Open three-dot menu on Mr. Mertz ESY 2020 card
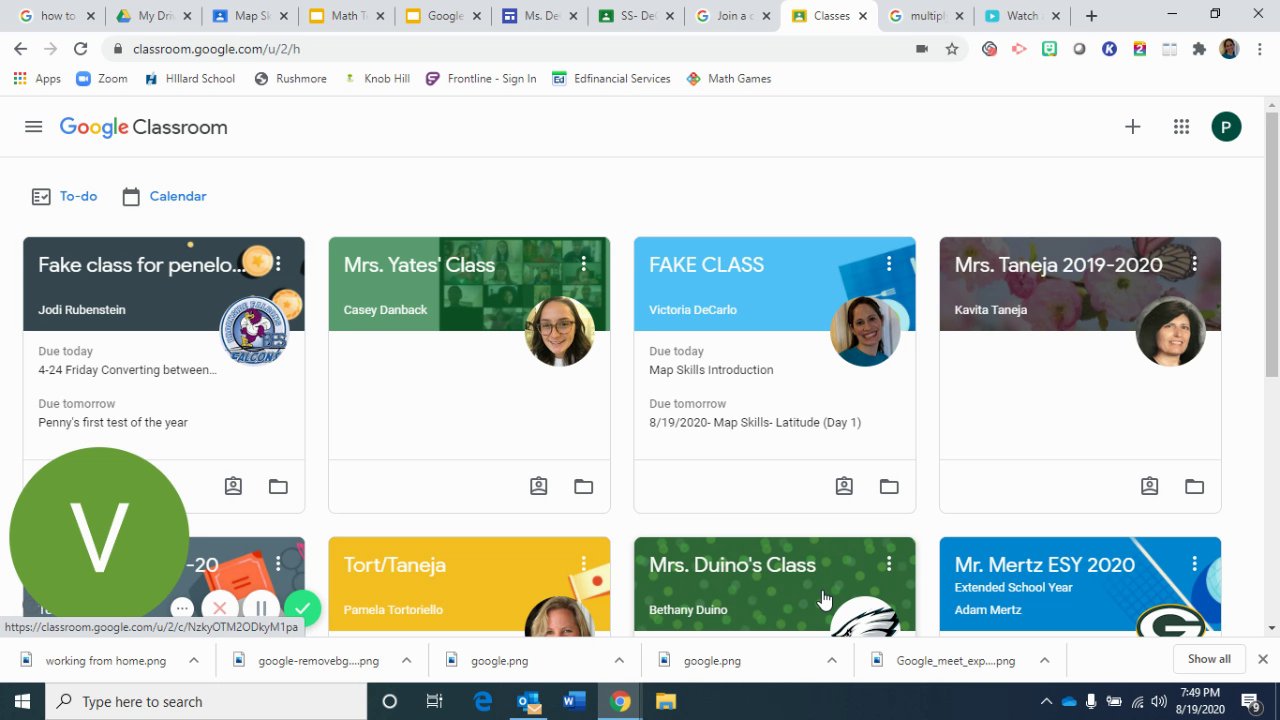 1194,564
